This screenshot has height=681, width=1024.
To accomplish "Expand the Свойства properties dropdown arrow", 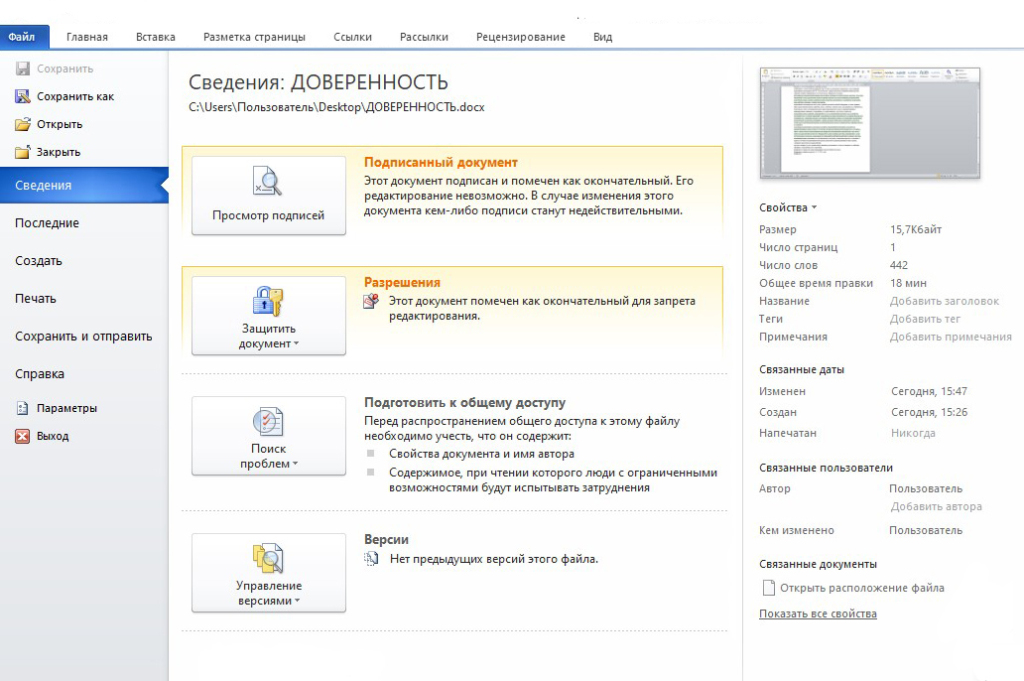I will coord(813,208).
